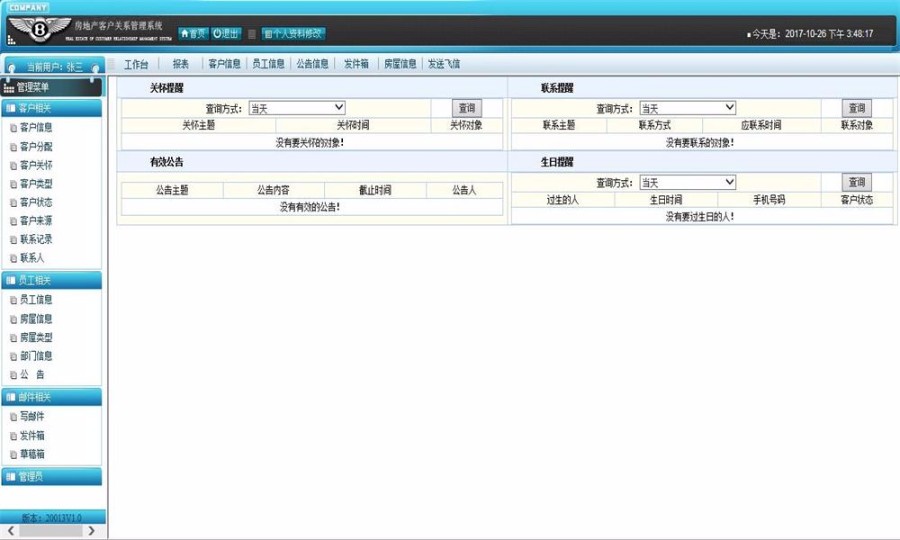Open 员工信息 in the top menu bar
The height and width of the screenshot is (540, 900).
click(x=268, y=64)
